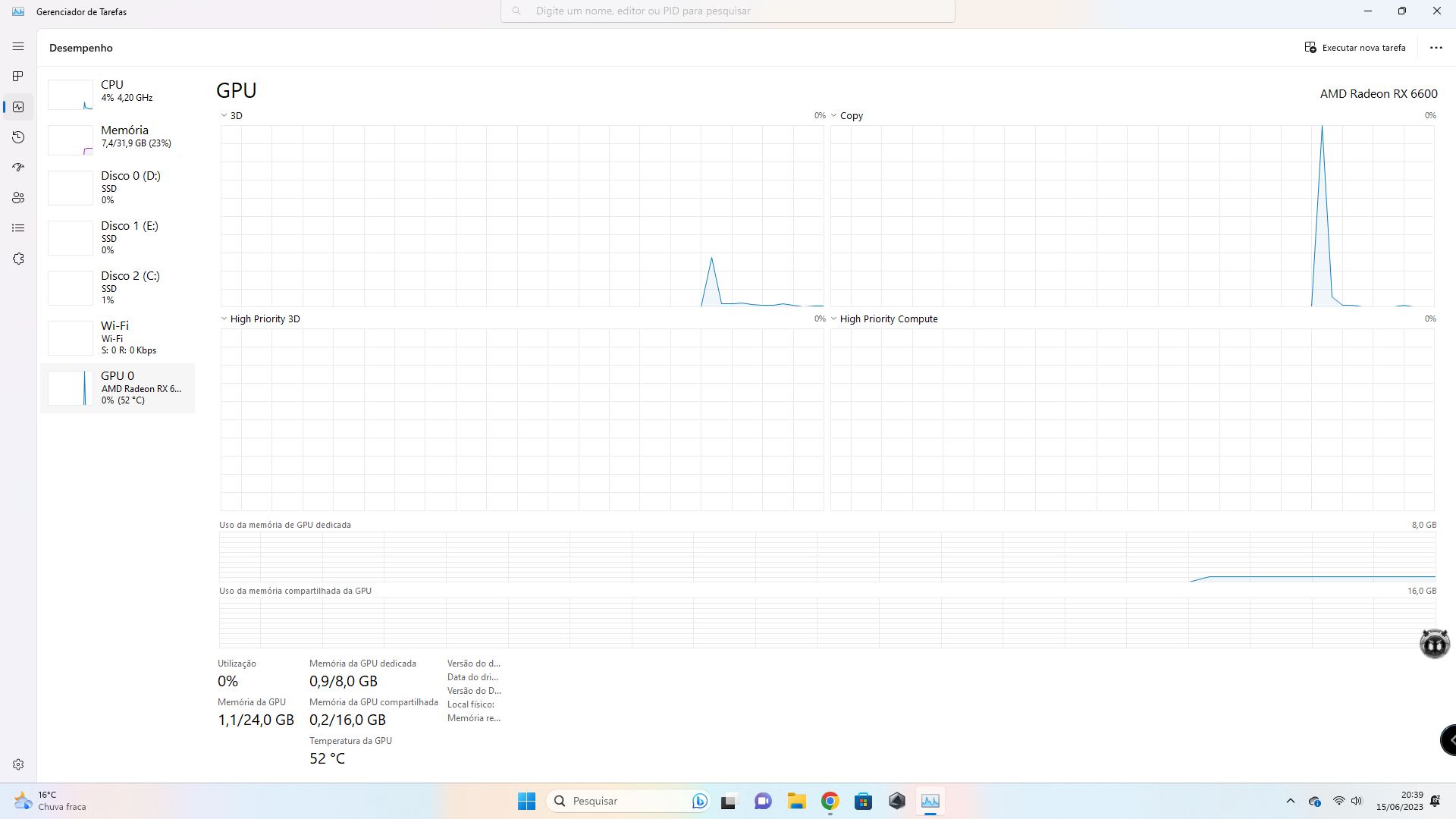This screenshot has height=819, width=1456.
Task: Open the more options ellipsis menu
Action: coord(1436,47)
